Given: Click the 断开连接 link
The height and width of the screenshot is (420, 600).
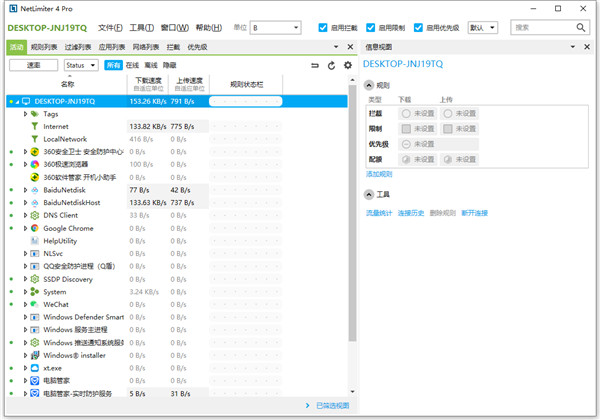Looking at the screenshot, I should (474, 213).
